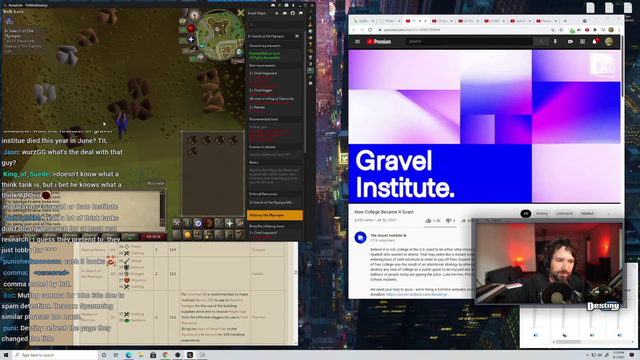
Task: Open the RuneLite sidebar info panel icon
Action: point(311,83)
